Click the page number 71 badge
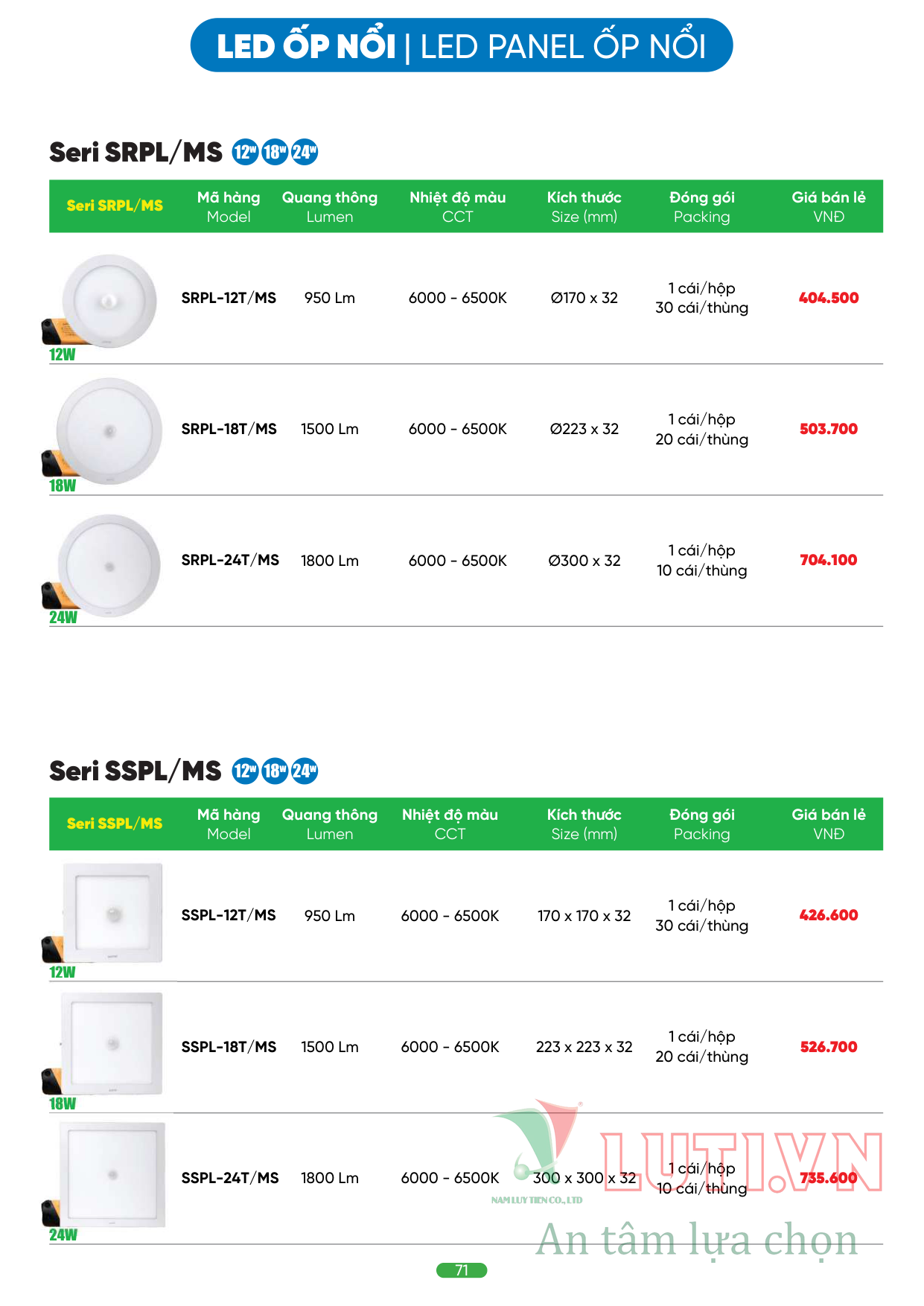The image size is (924, 1306). click(x=462, y=1270)
